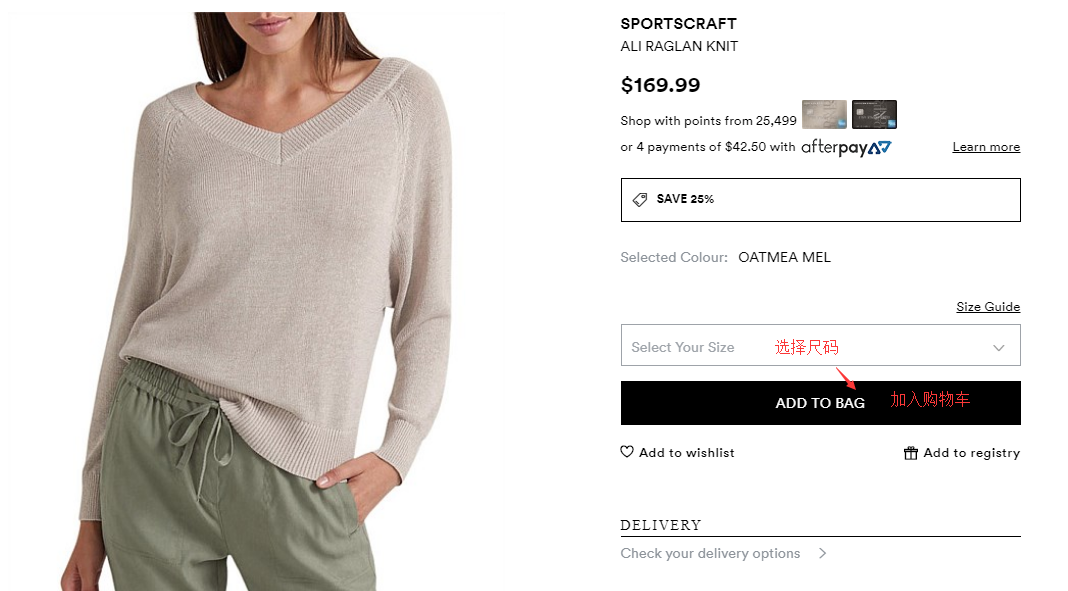Open the Size Guide link
This screenshot has height=591, width=1068.
[x=988, y=307]
